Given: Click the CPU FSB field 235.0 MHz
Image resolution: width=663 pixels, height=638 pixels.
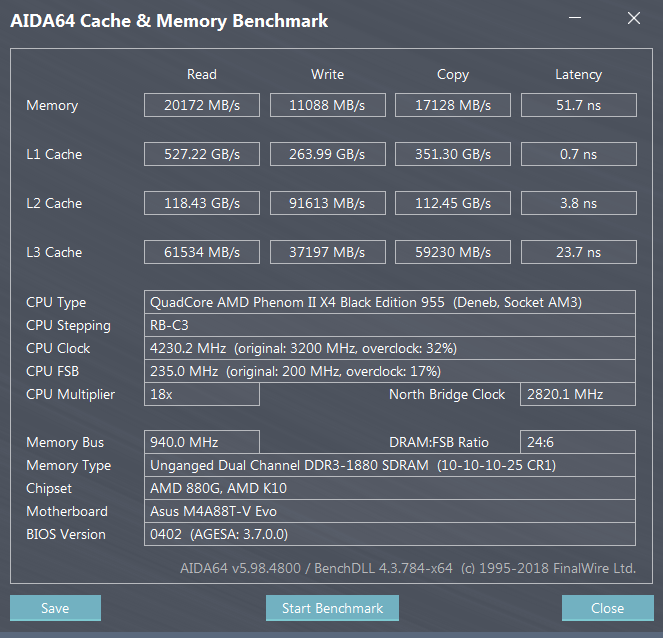Looking at the screenshot, I should coord(390,371).
